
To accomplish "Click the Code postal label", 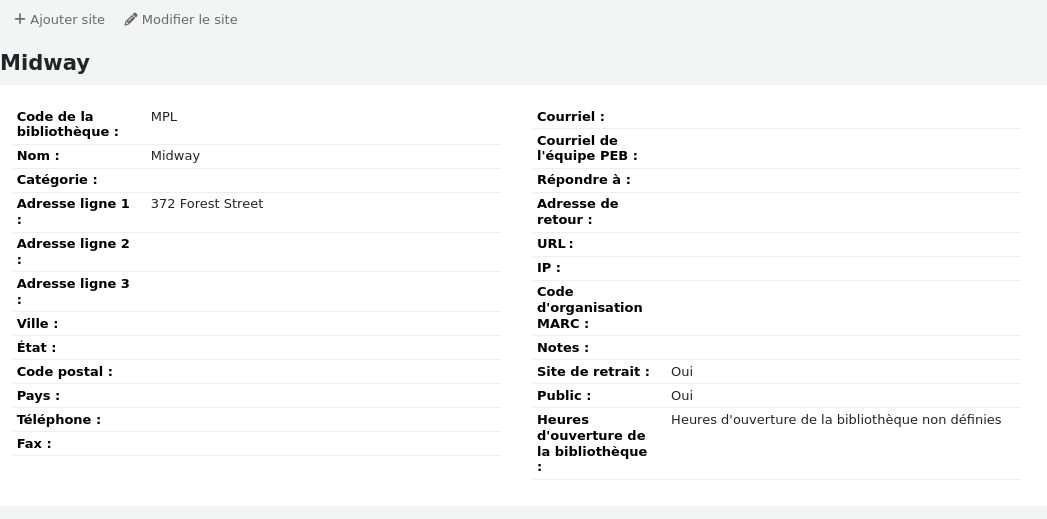I will coord(65,372).
